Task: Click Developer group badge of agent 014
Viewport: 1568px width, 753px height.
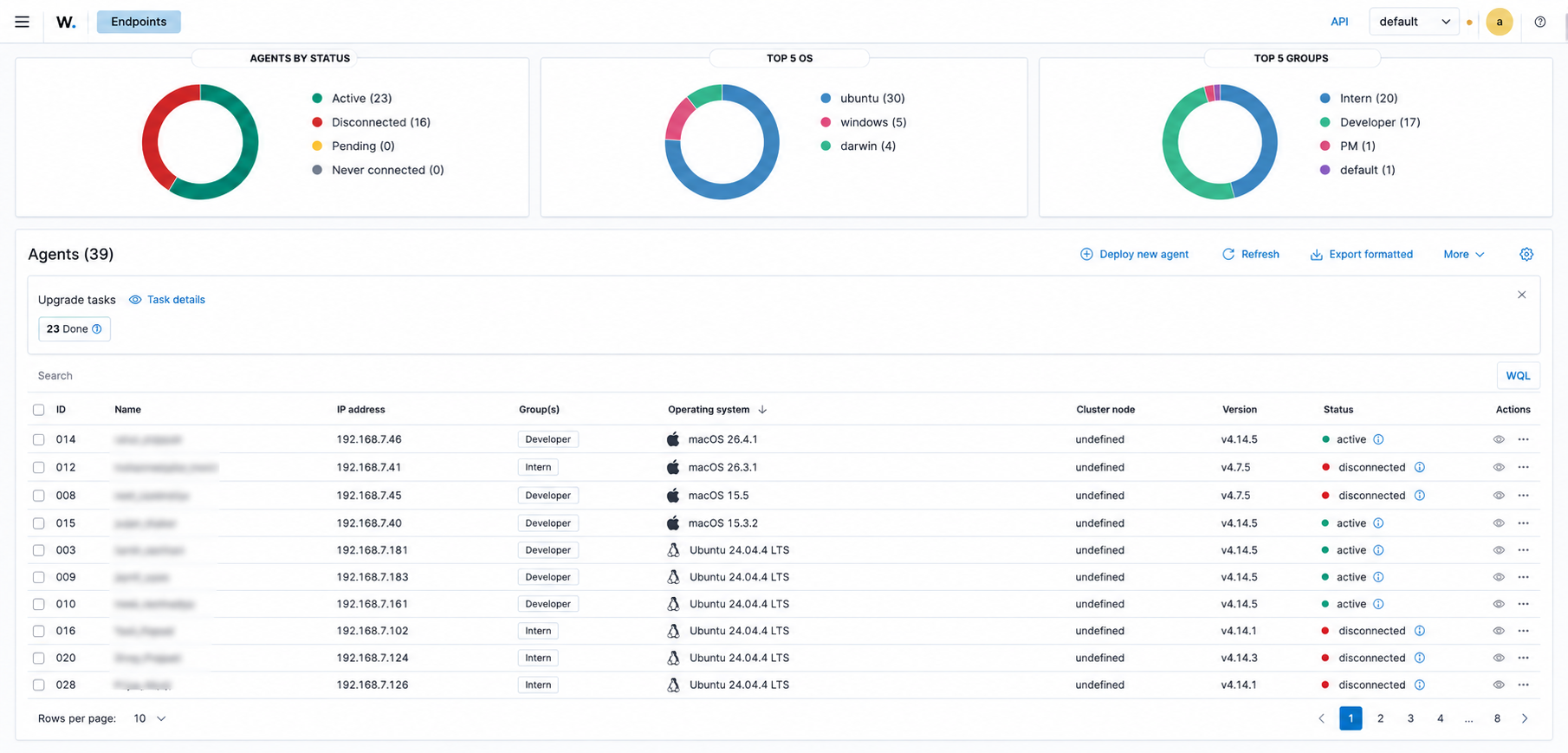Action: [x=548, y=439]
